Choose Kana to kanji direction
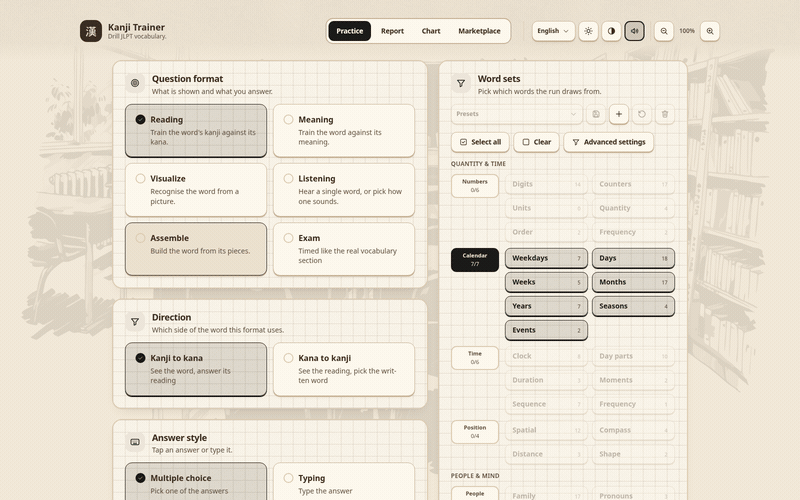 344,369
